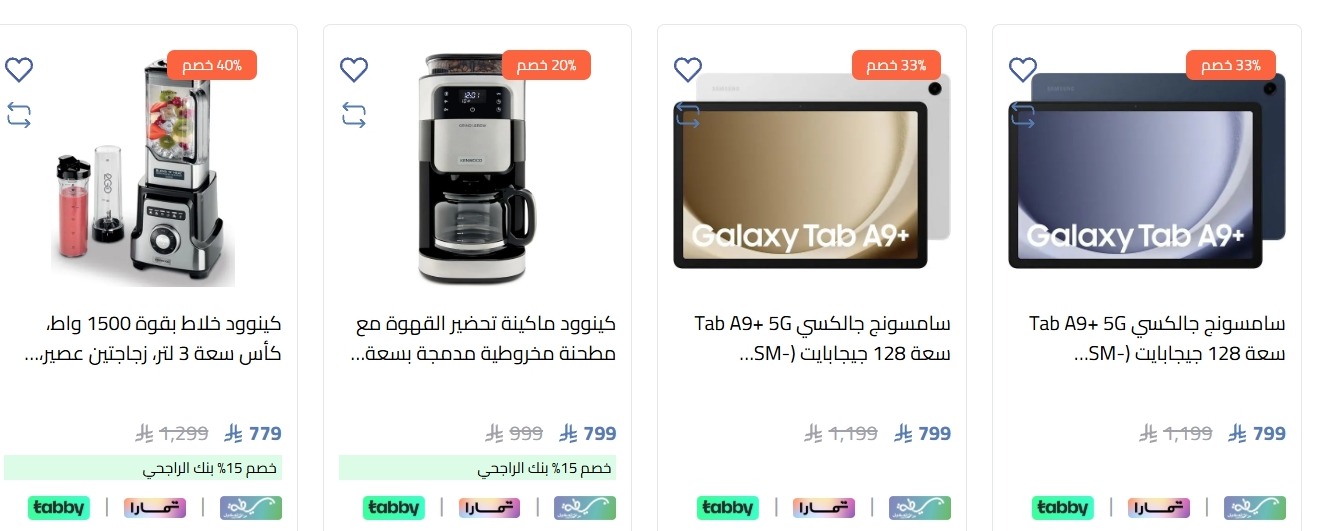Image resolution: width=1321 pixels, height=531 pixels.
Task: Click Tamara logo under Kenwood coffee machine
Action: (489, 507)
